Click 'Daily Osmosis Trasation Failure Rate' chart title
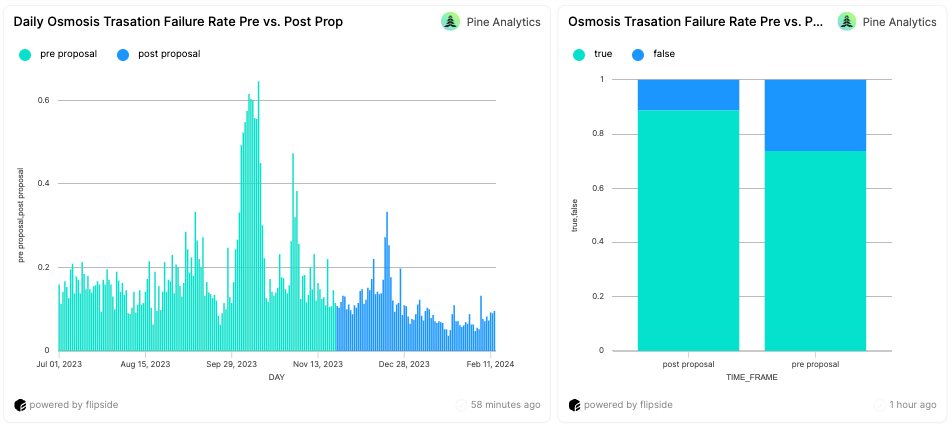The width and height of the screenshot is (951, 427). (178, 21)
